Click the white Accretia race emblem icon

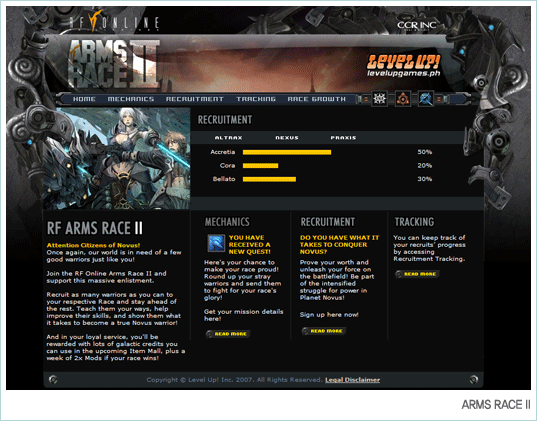[379, 99]
